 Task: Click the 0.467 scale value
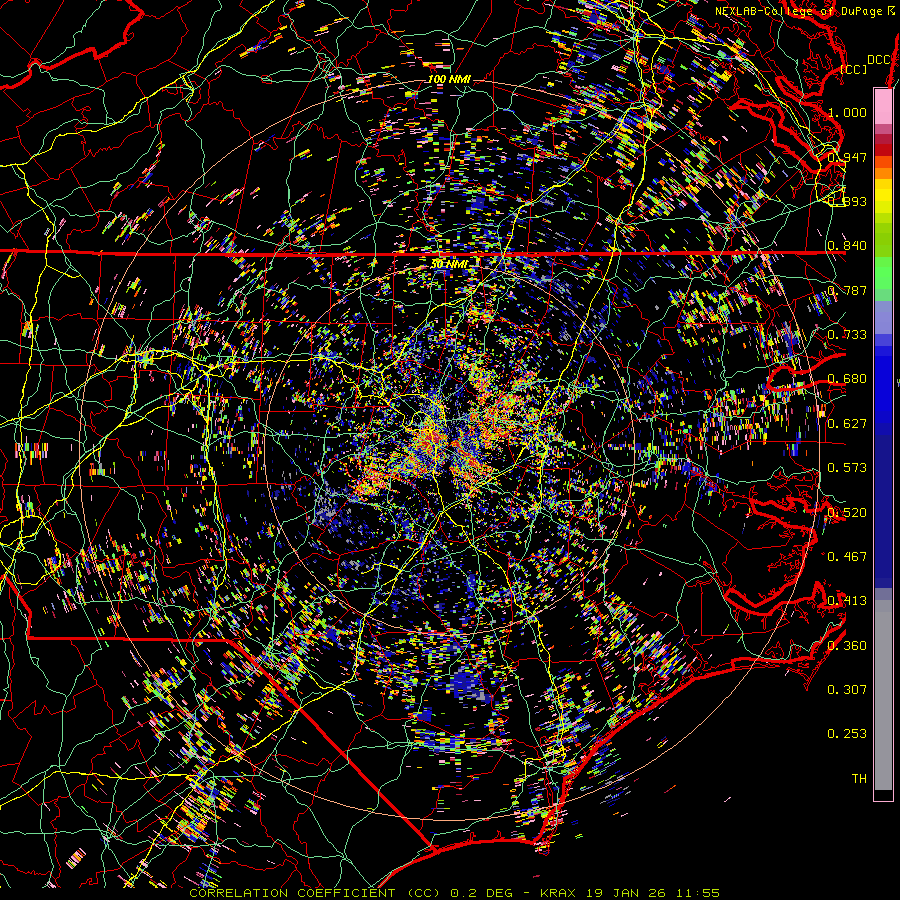pos(847,557)
